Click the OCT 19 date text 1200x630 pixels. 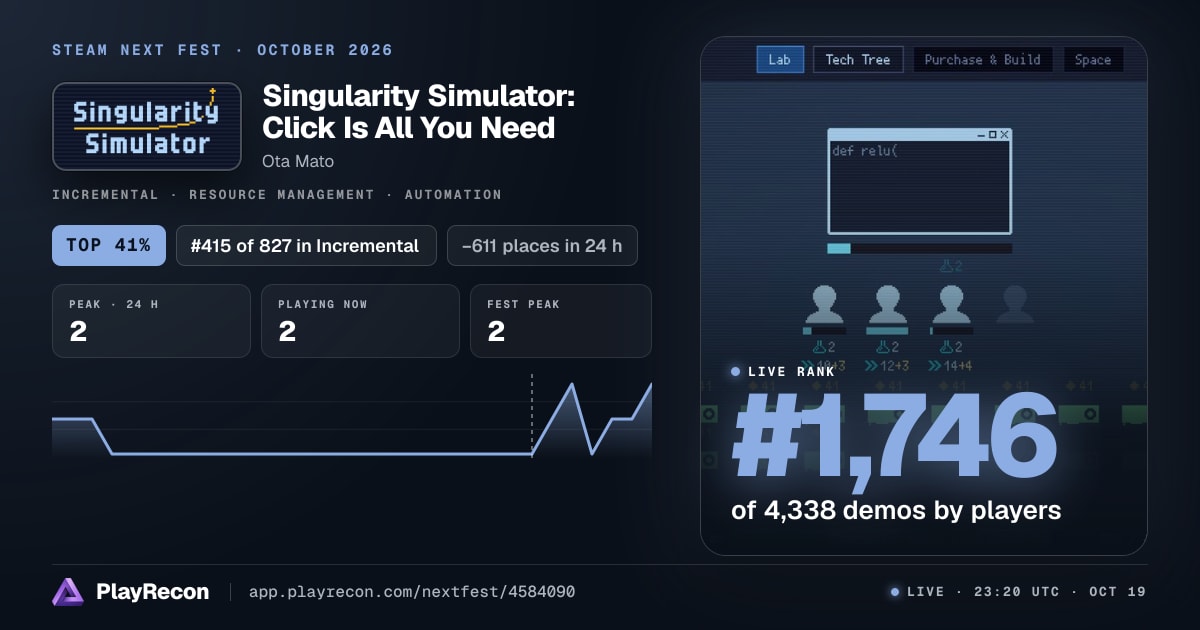pyautogui.click(x=1113, y=592)
